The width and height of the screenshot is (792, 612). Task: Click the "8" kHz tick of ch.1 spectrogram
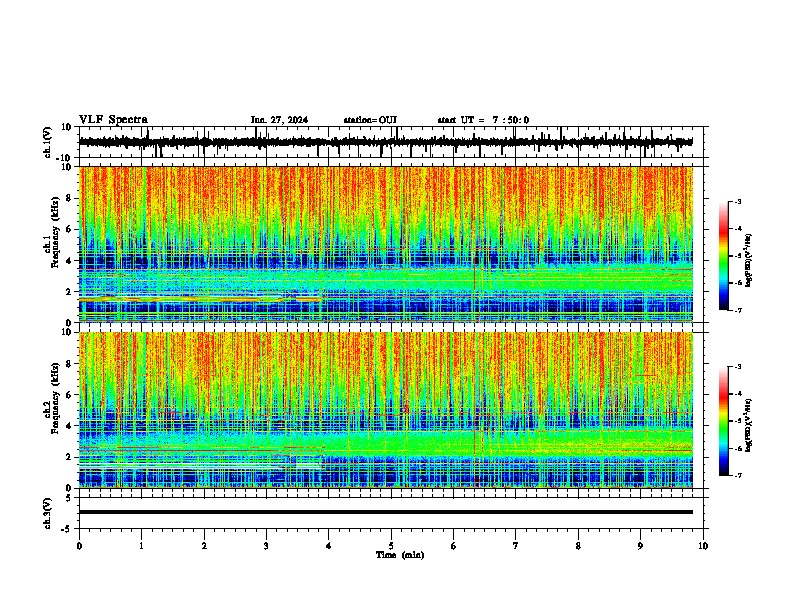tap(70, 198)
